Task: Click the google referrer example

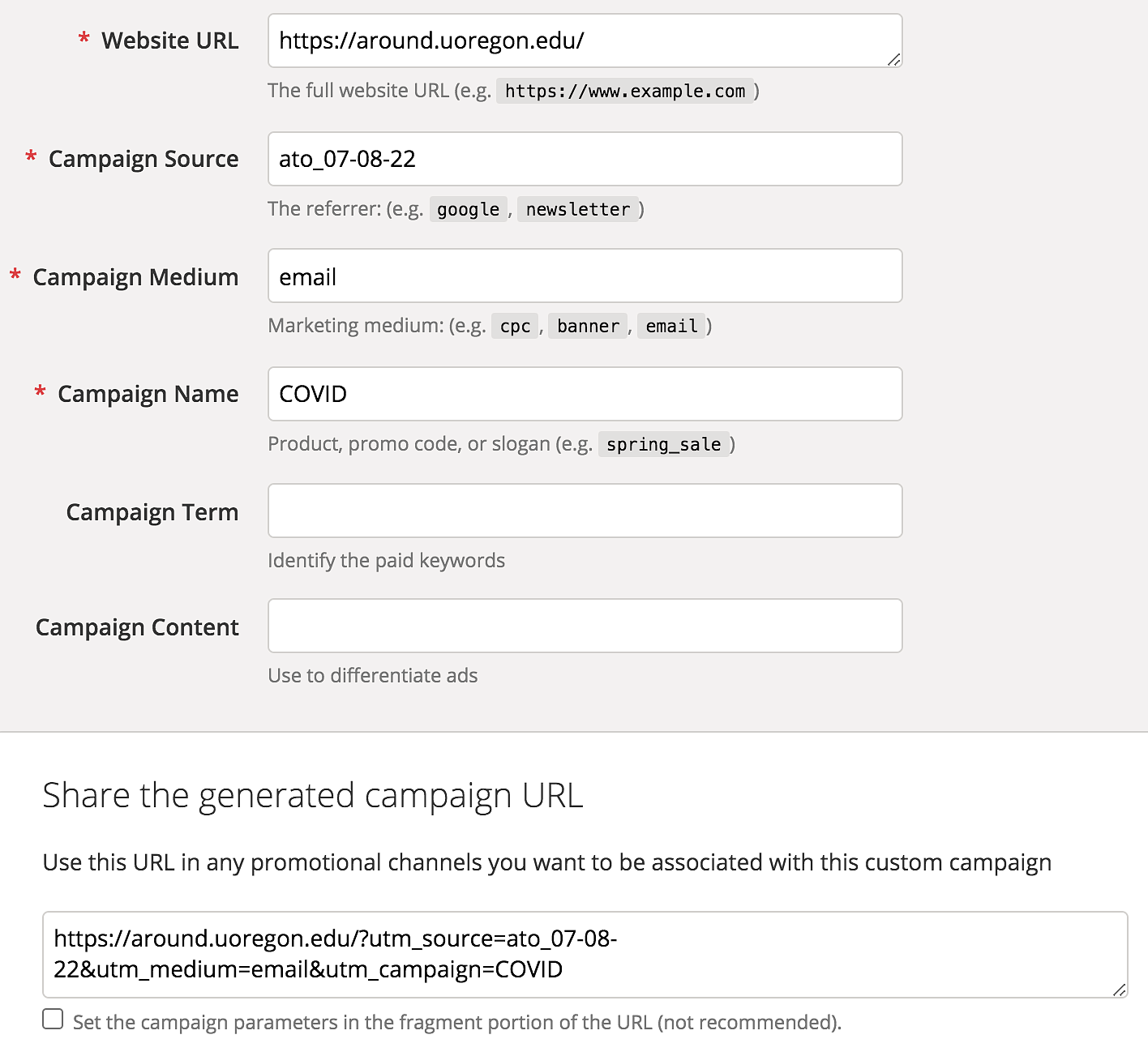Action: (x=468, y=209)
